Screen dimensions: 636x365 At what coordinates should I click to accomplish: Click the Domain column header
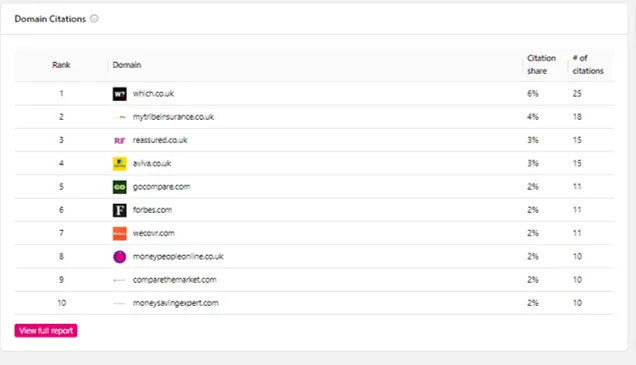(x=127, y=65)
